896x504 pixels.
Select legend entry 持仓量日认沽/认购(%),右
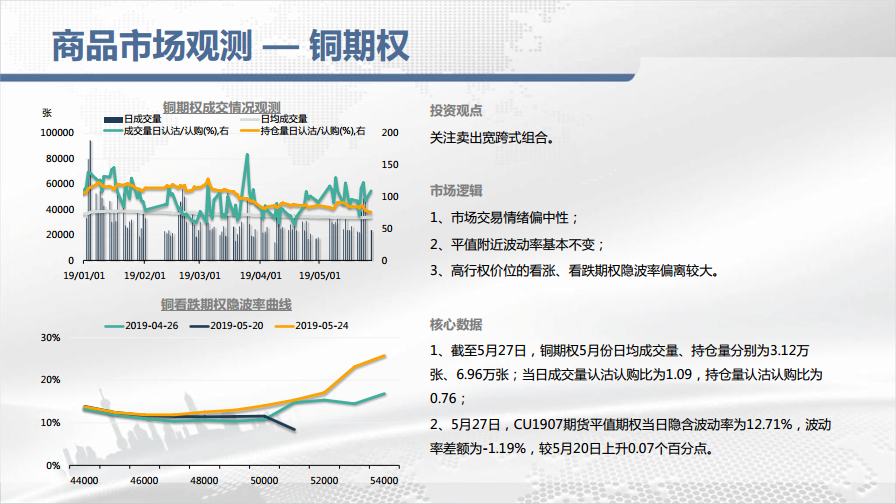pos(303,131)
